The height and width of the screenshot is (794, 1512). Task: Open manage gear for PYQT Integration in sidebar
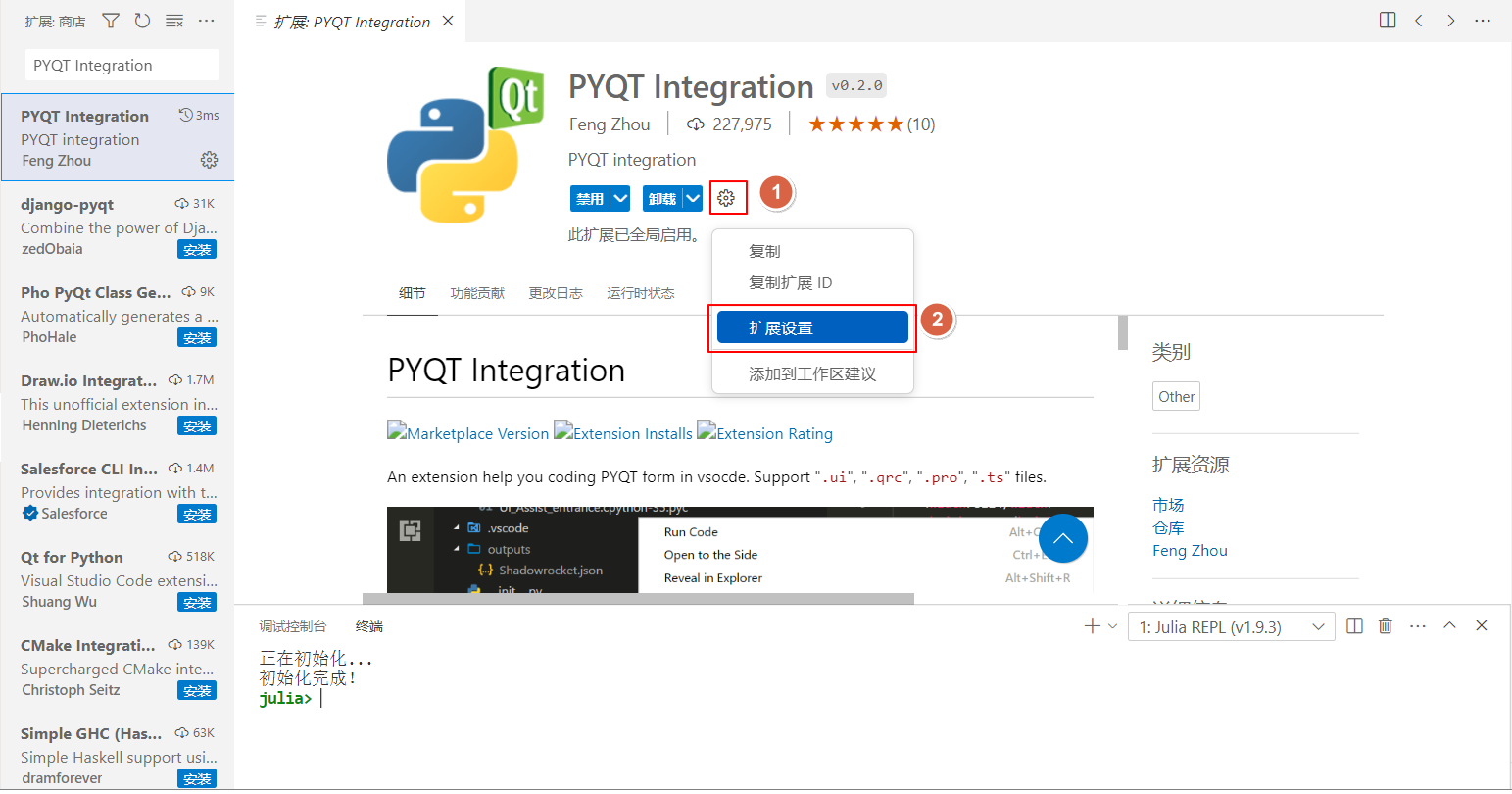tap(209, 160)
